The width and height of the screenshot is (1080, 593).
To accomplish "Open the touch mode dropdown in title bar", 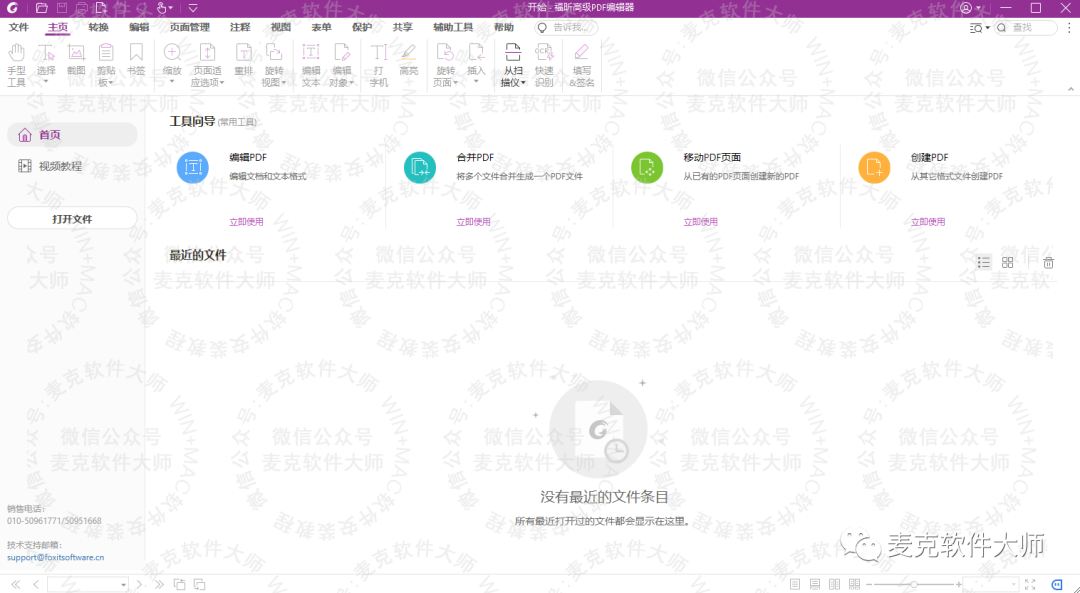I will point(170,8).
